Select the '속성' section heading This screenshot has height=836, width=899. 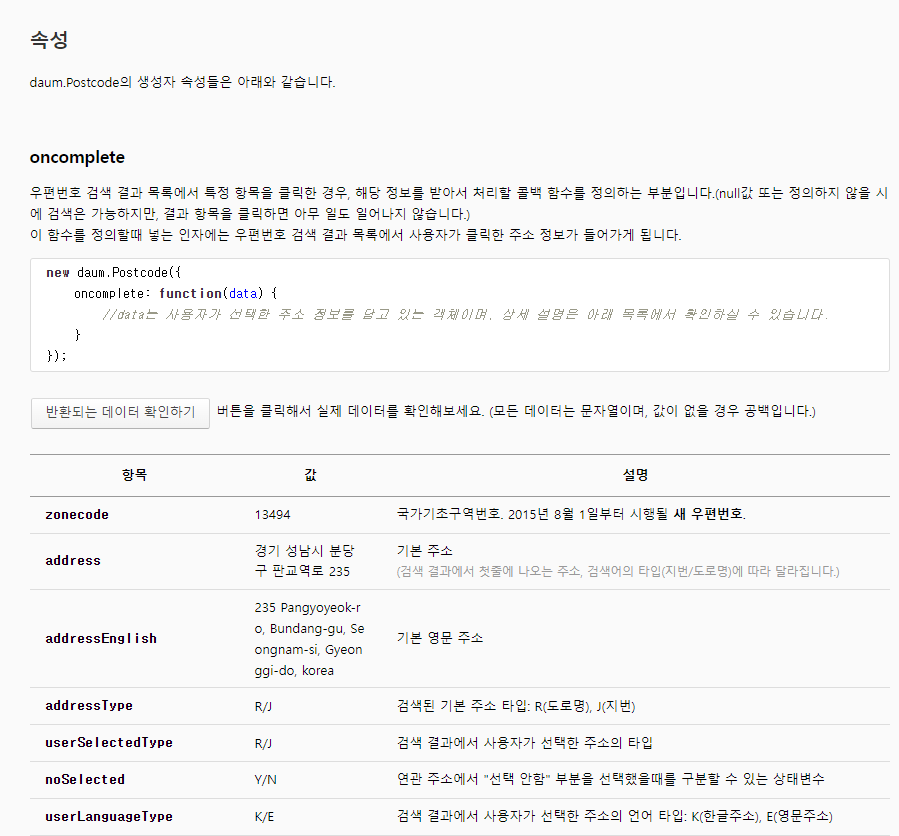pos(49,40)
